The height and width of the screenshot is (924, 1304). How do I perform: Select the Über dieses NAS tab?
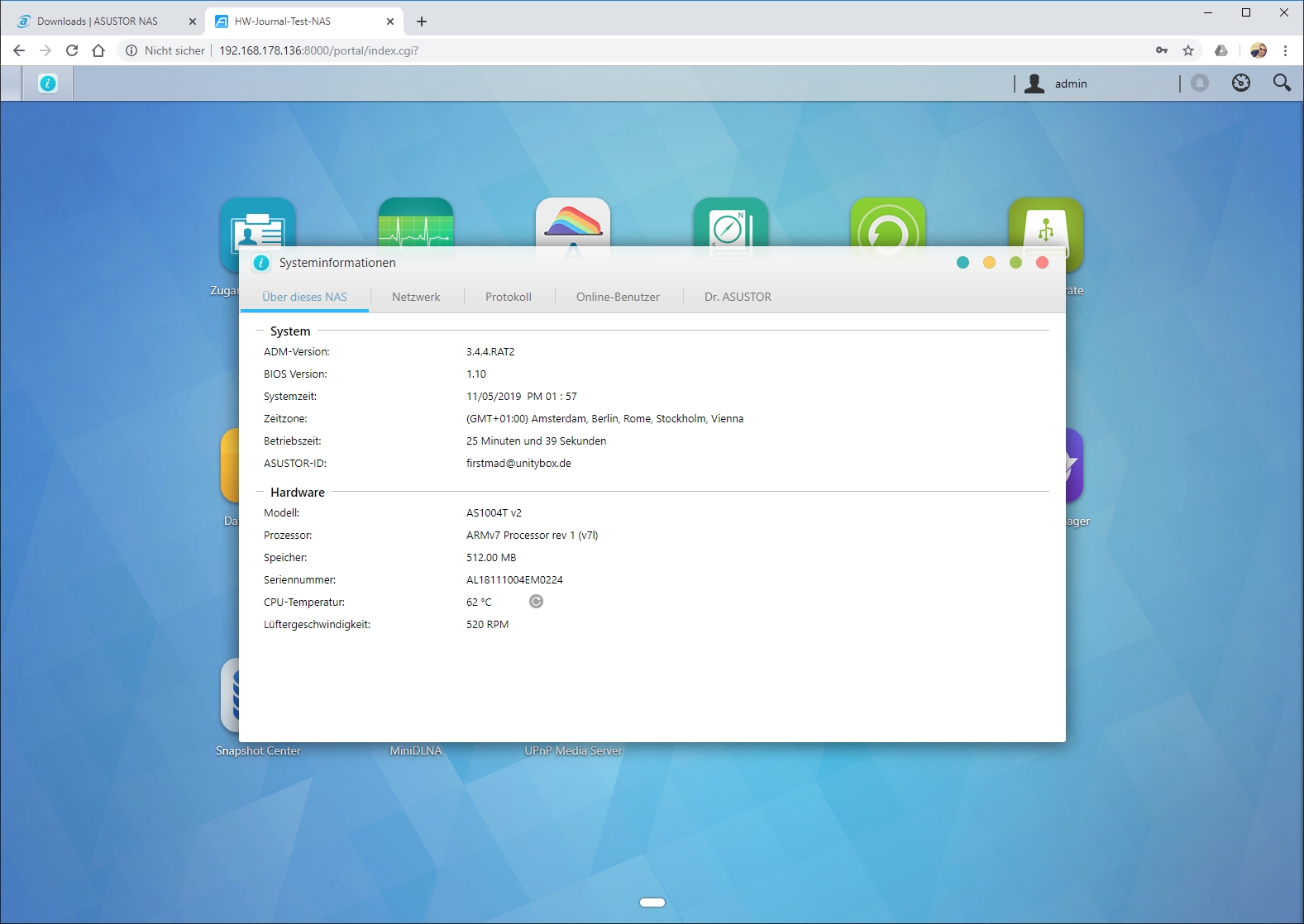click(x=304, y=297)
